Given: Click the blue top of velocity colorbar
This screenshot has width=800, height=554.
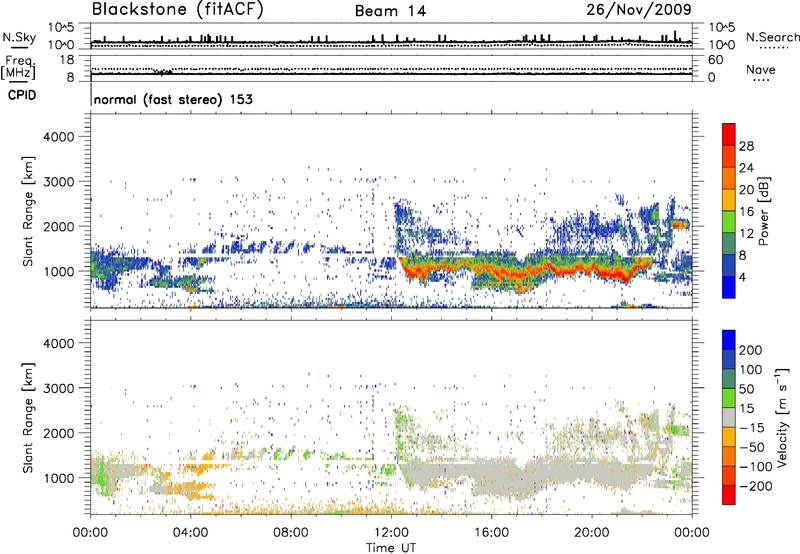Looking at the screenshot, I should click(x=729, y=340).
